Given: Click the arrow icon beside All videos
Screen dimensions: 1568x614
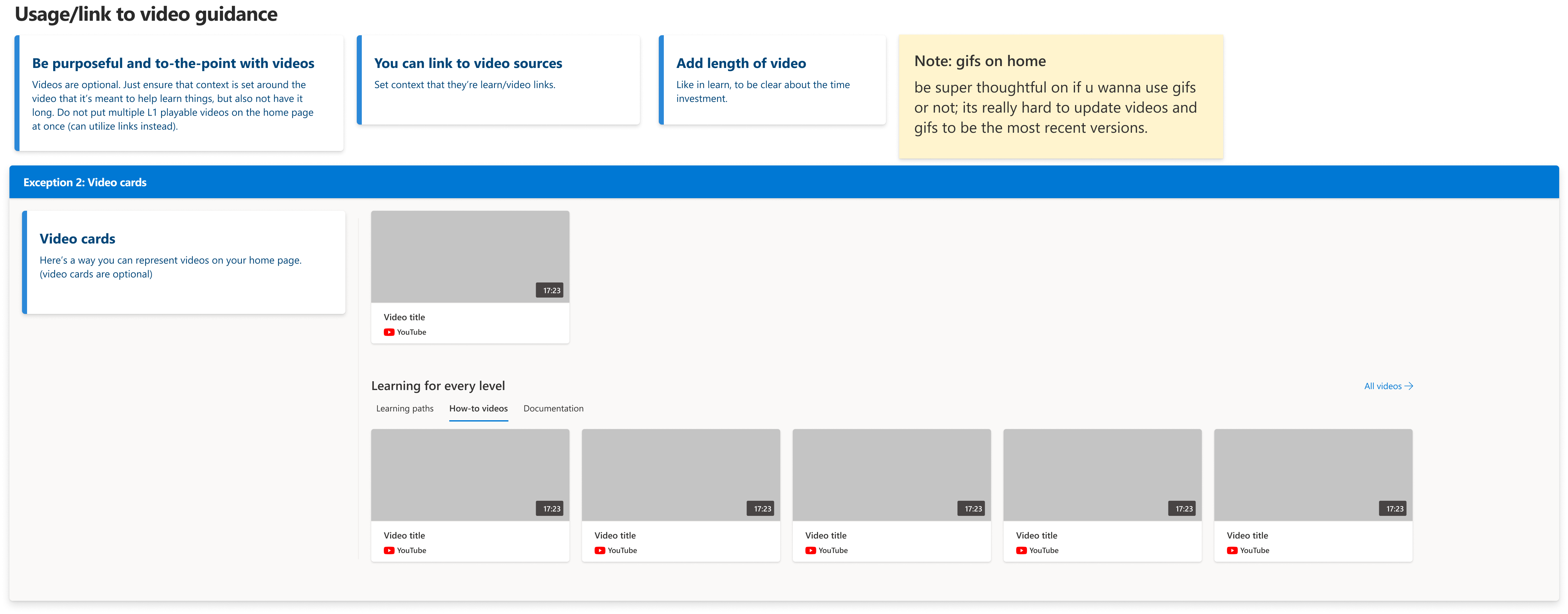Looking at the screenshot, I should coord(1408,386).
